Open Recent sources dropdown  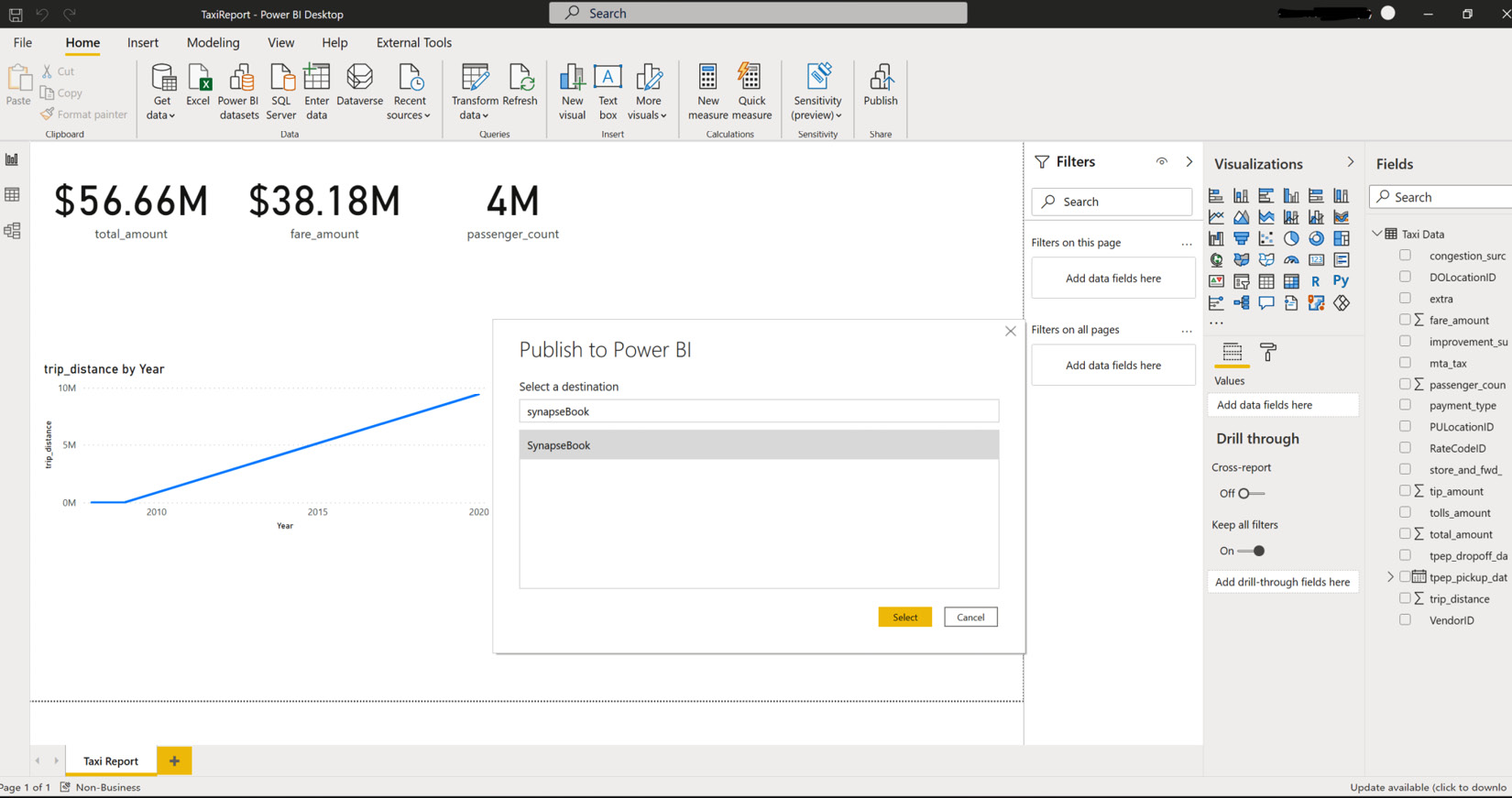pyautogui.click(x=409, y=92)
